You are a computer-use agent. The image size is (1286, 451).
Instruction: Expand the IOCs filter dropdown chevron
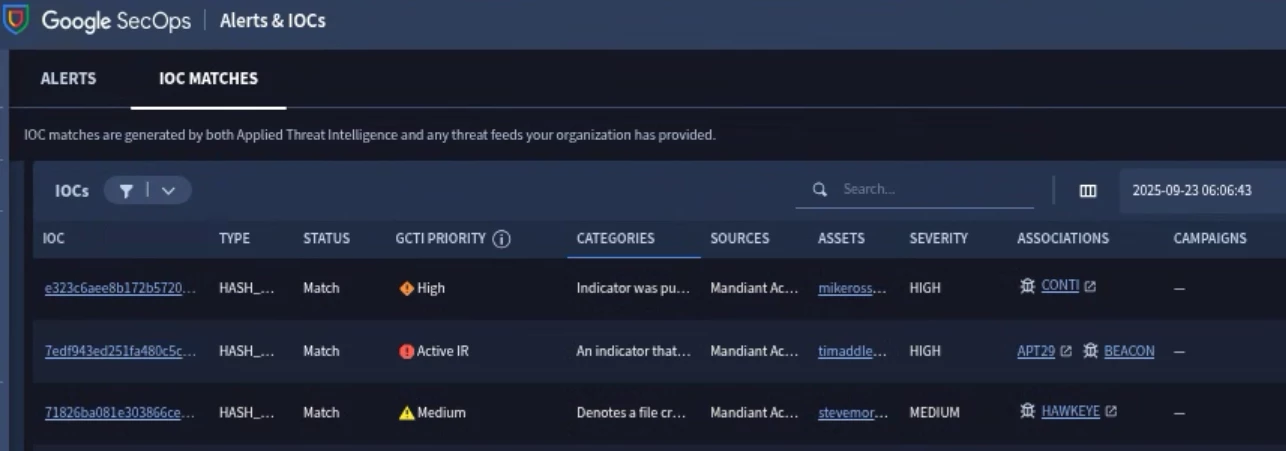tap(168, 190)
